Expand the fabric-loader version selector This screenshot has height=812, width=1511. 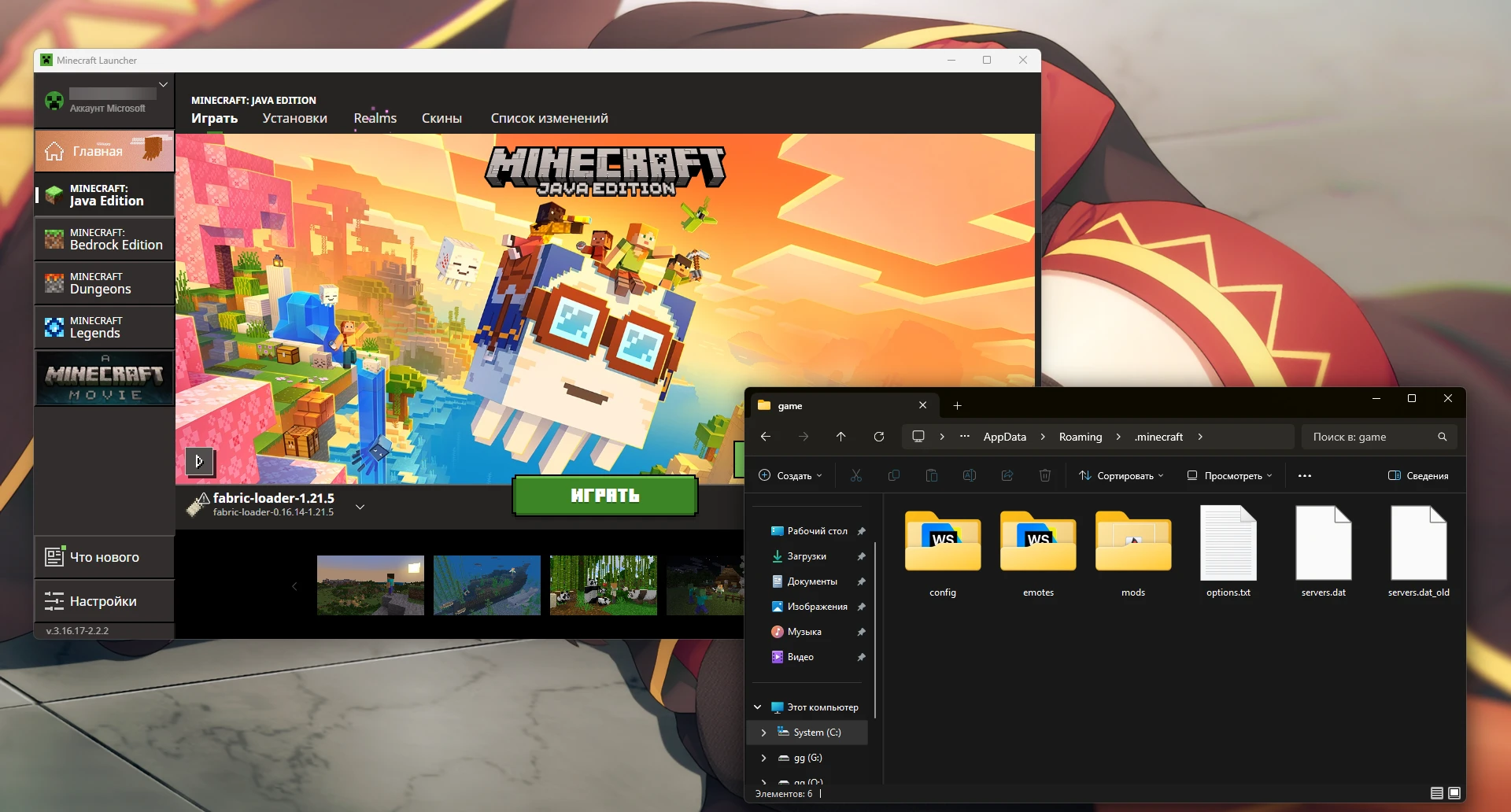(360, 507)
